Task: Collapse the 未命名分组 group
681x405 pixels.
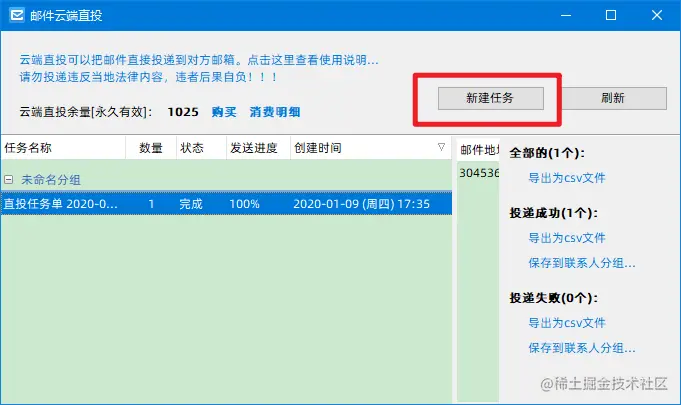Action: 9,179
